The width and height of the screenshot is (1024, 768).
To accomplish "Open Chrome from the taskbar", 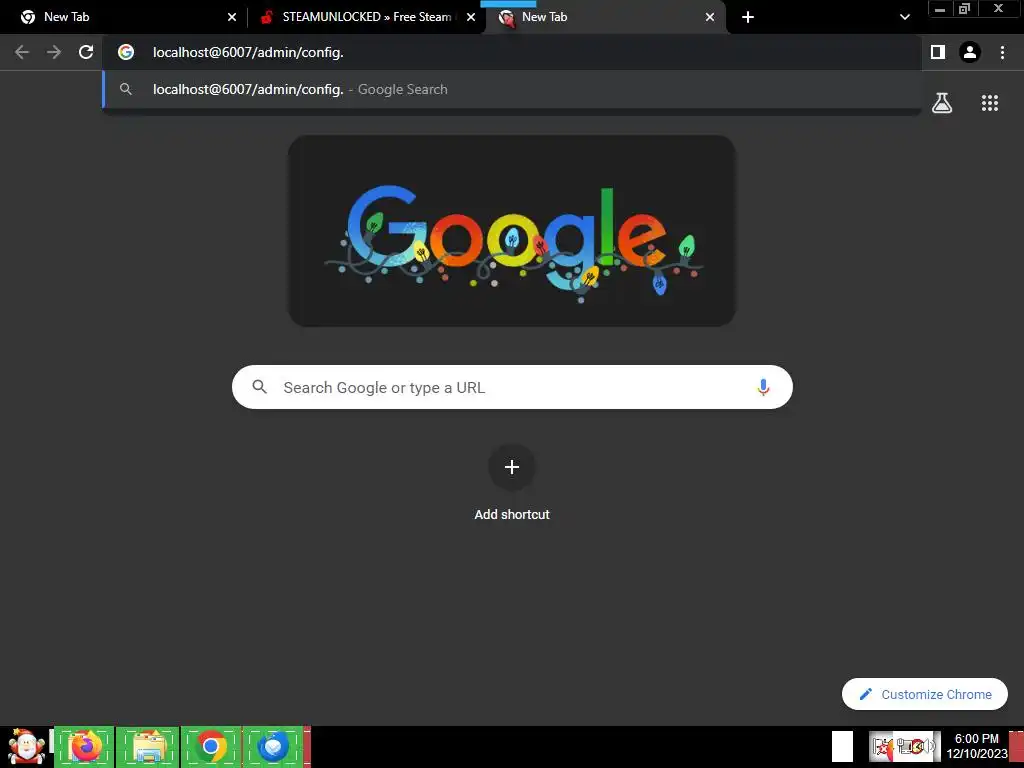I will coord(210,746).
